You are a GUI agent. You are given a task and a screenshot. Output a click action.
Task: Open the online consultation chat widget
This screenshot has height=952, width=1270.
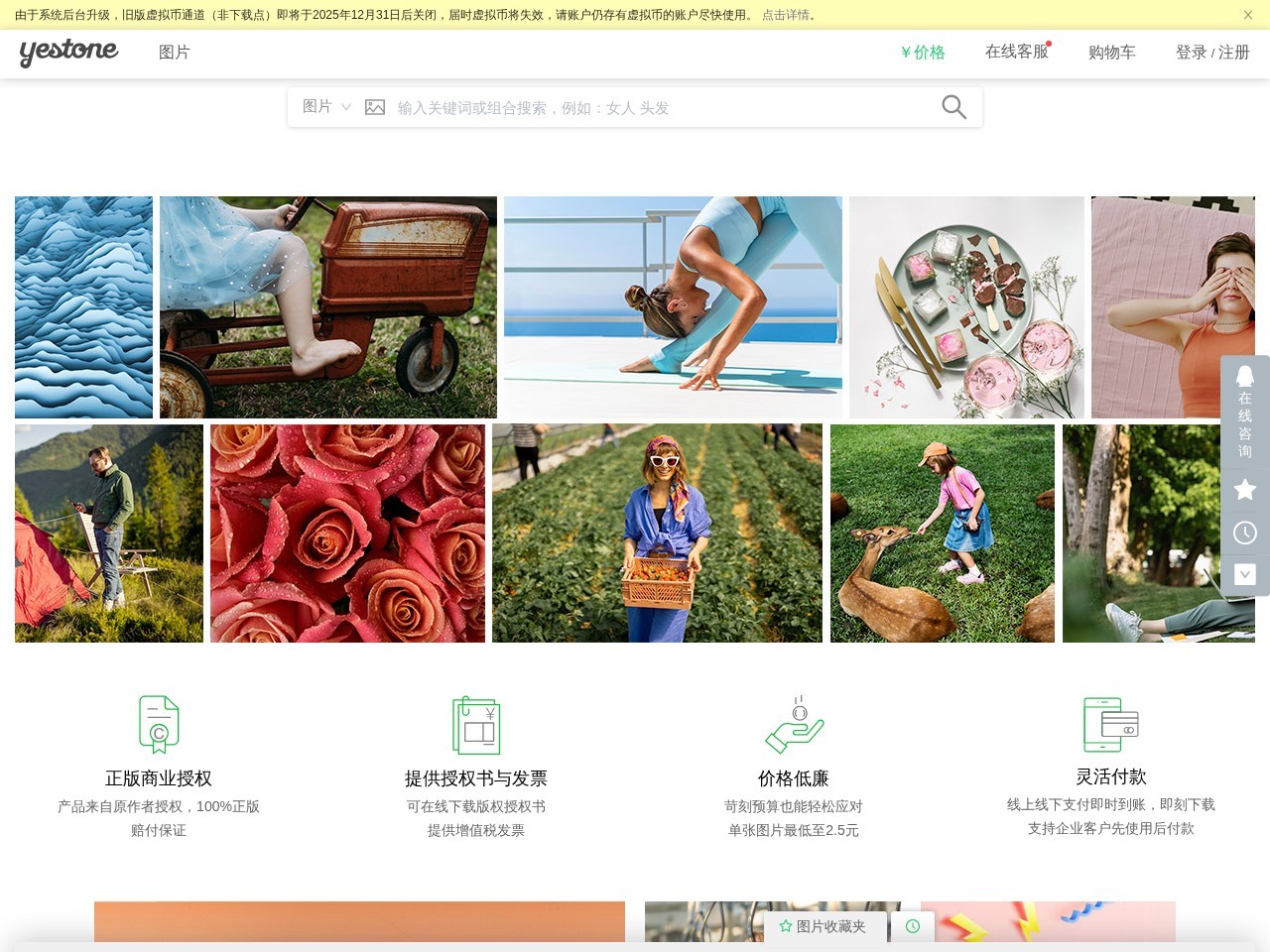[x=1245, y=411]
